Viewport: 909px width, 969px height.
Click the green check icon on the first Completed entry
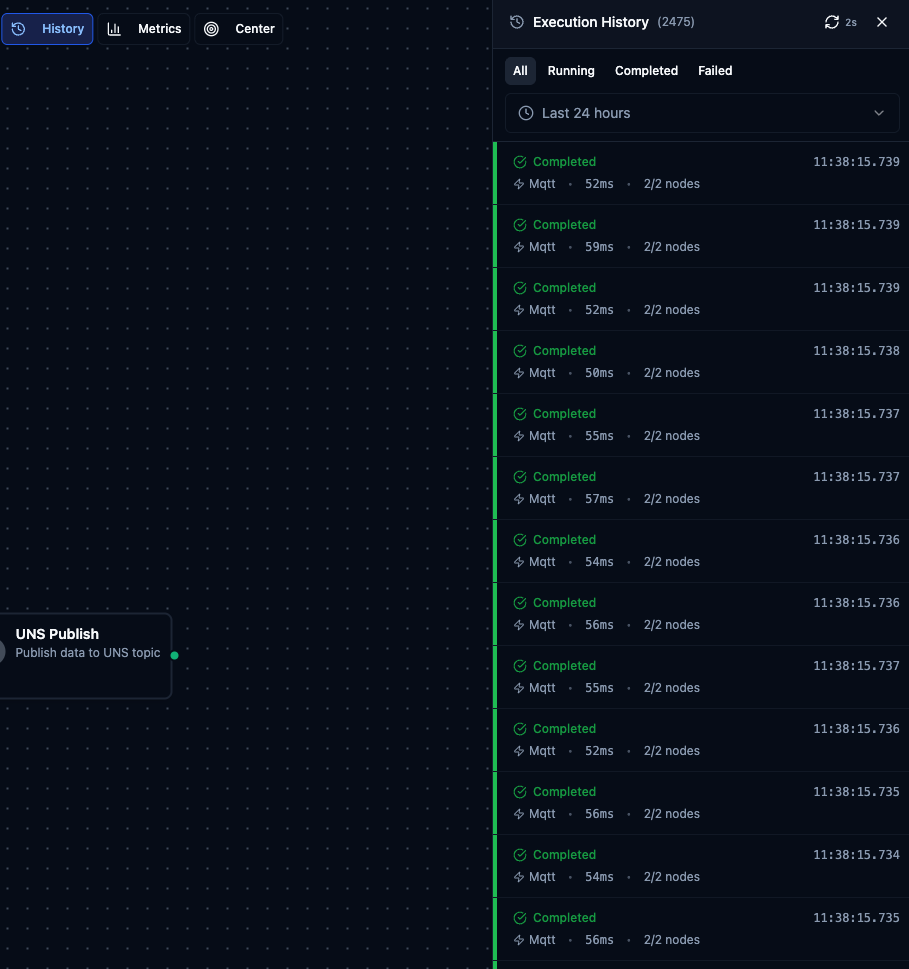520,161
